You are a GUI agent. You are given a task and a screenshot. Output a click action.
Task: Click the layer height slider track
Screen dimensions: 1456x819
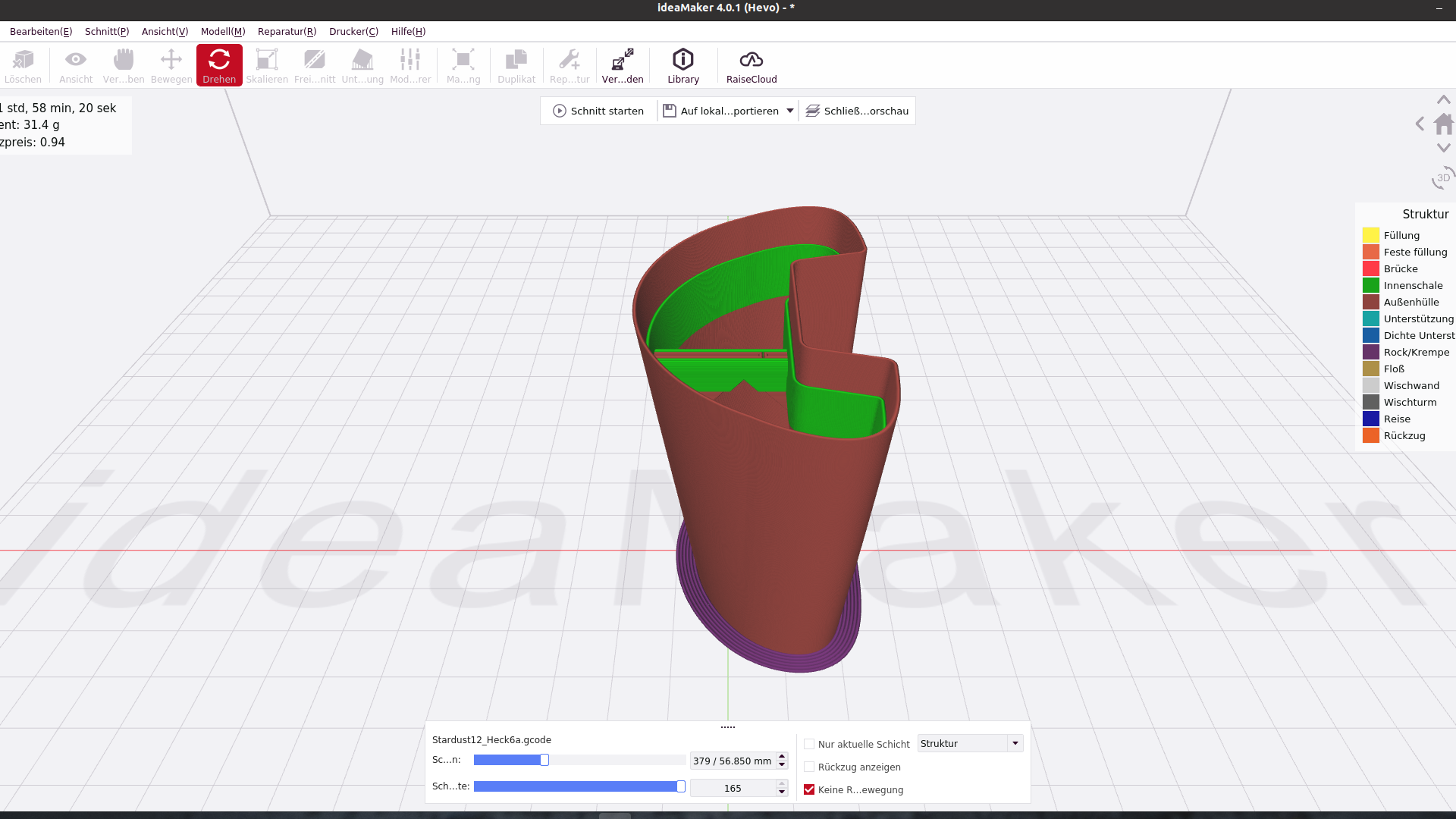click(614, 760)
